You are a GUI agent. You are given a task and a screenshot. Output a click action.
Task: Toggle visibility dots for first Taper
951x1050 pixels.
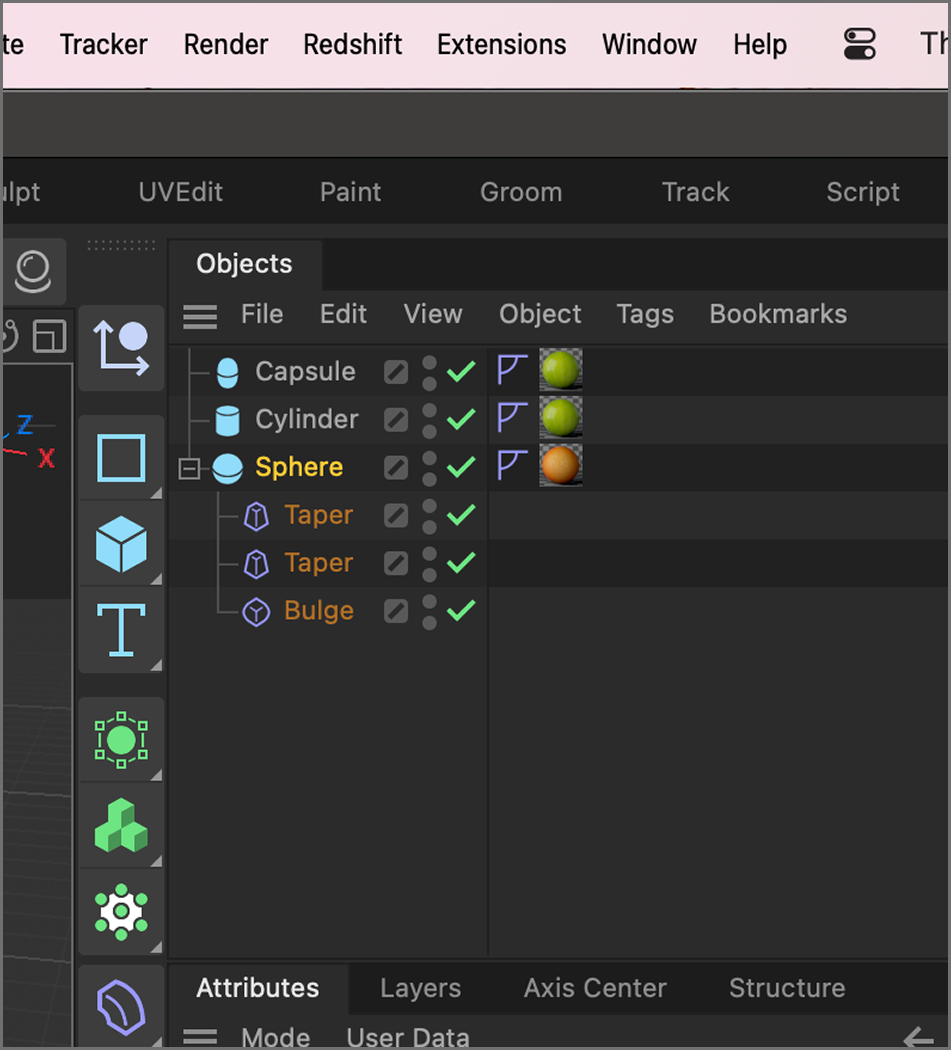(x=429, y=515)
